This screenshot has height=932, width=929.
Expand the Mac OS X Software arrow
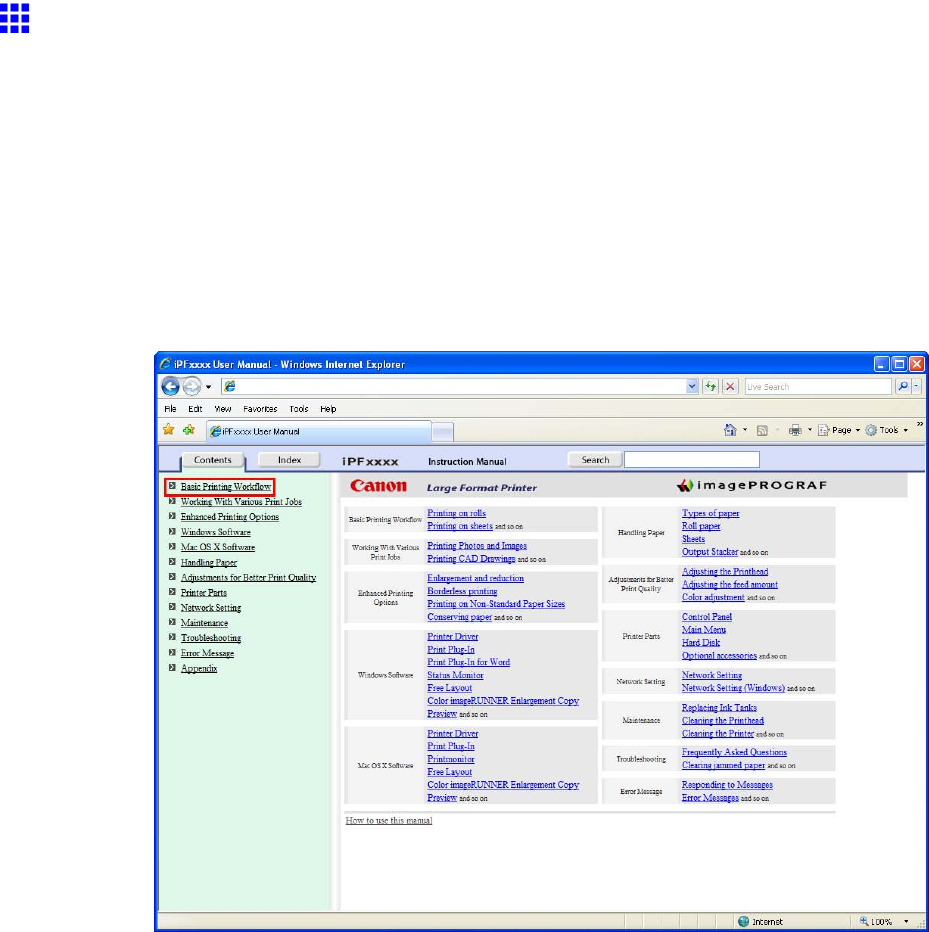pyautogui.click(x=172, y=546)
